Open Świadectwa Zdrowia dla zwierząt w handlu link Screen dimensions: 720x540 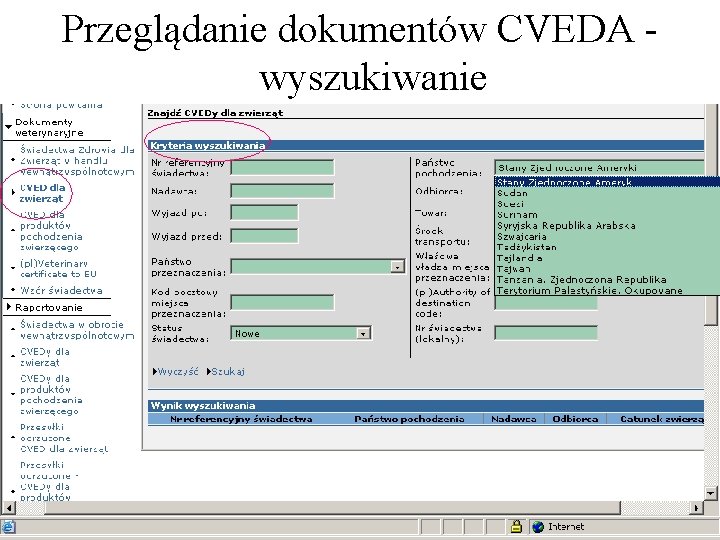tap(77, 160)
